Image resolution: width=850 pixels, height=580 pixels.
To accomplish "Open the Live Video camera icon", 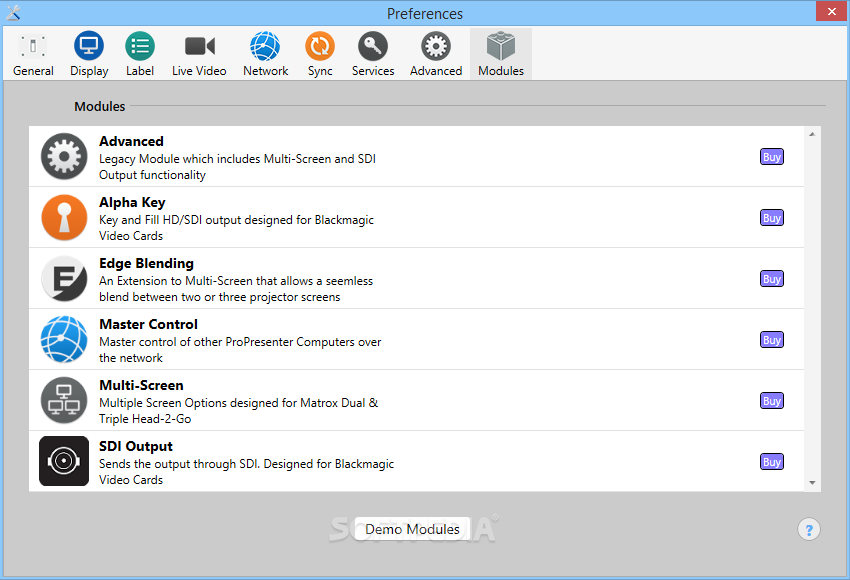I will [x=199, y=46].
